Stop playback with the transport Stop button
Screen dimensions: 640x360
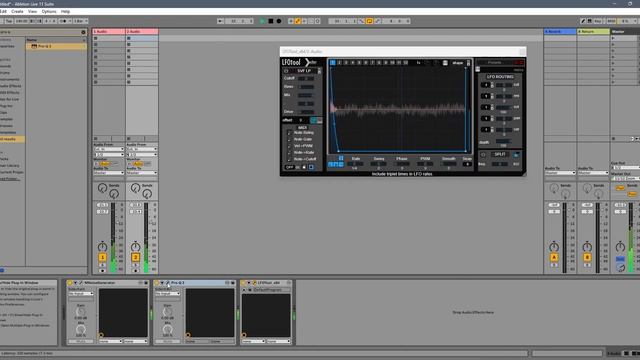click(x=271, y=21)
